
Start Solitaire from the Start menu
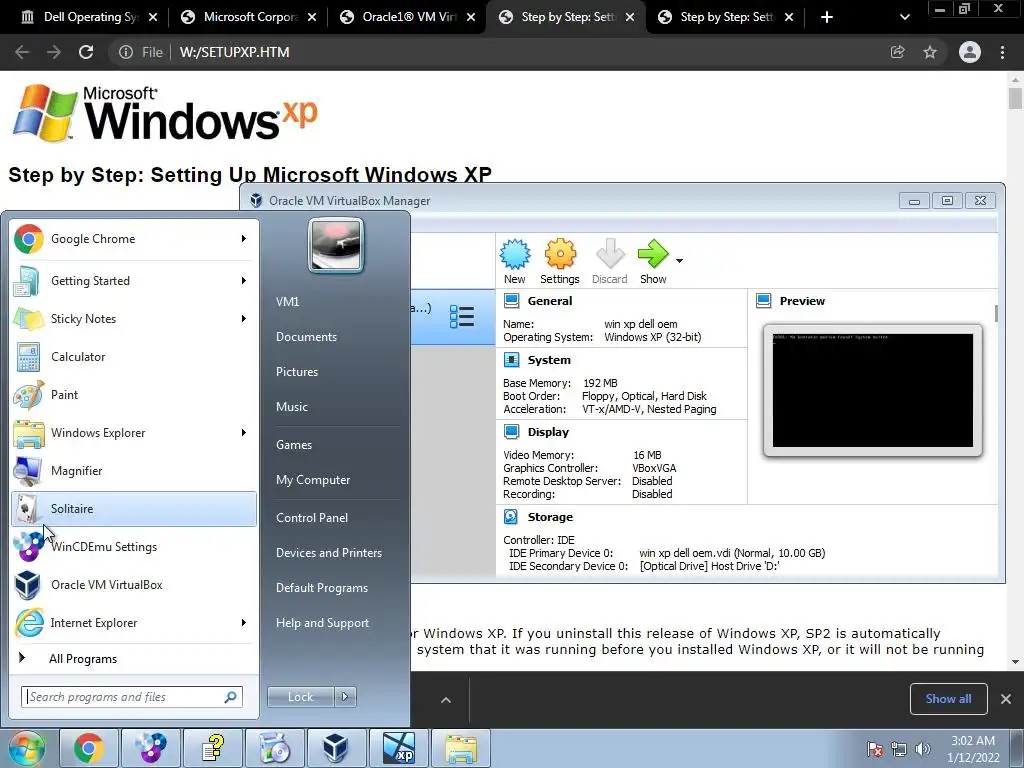pos(133,509)
